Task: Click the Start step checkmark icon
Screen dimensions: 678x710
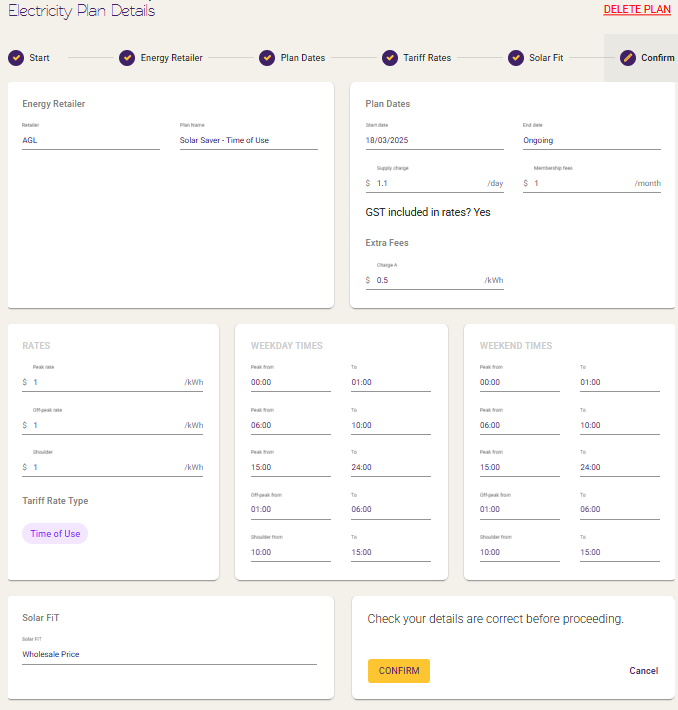Action: (x=16, y=58)
